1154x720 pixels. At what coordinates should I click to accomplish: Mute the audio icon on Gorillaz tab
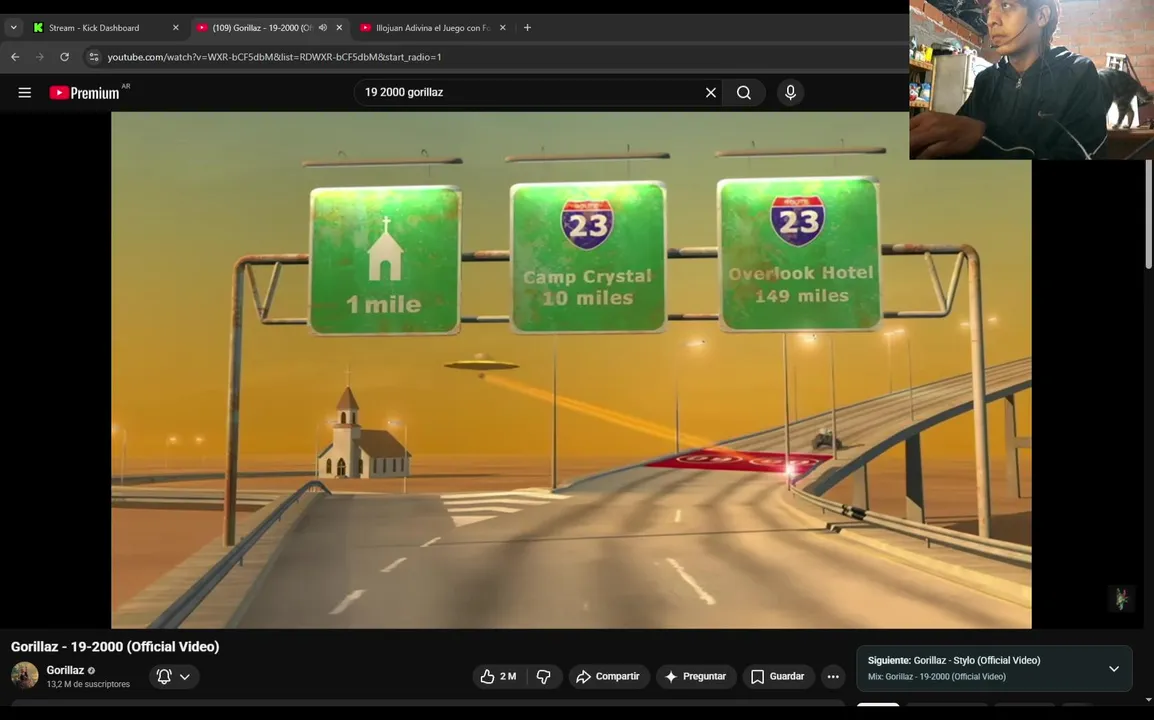point(322,28)
